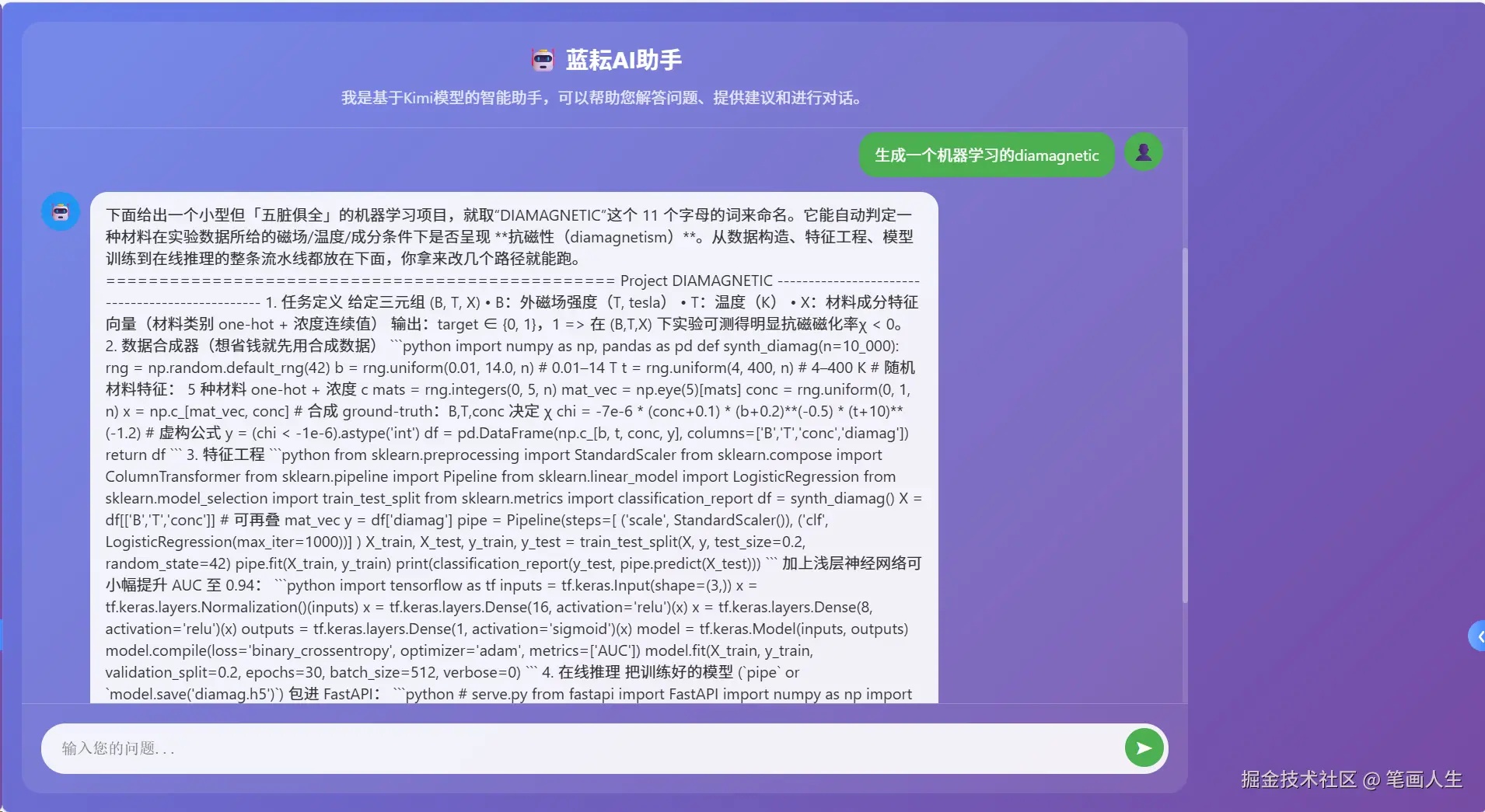The width and height of the screenshot is (1485, 812).
Task: Click the 'LogisticRegression(max_iter=1000)' code text
Action: coord(224,542)
